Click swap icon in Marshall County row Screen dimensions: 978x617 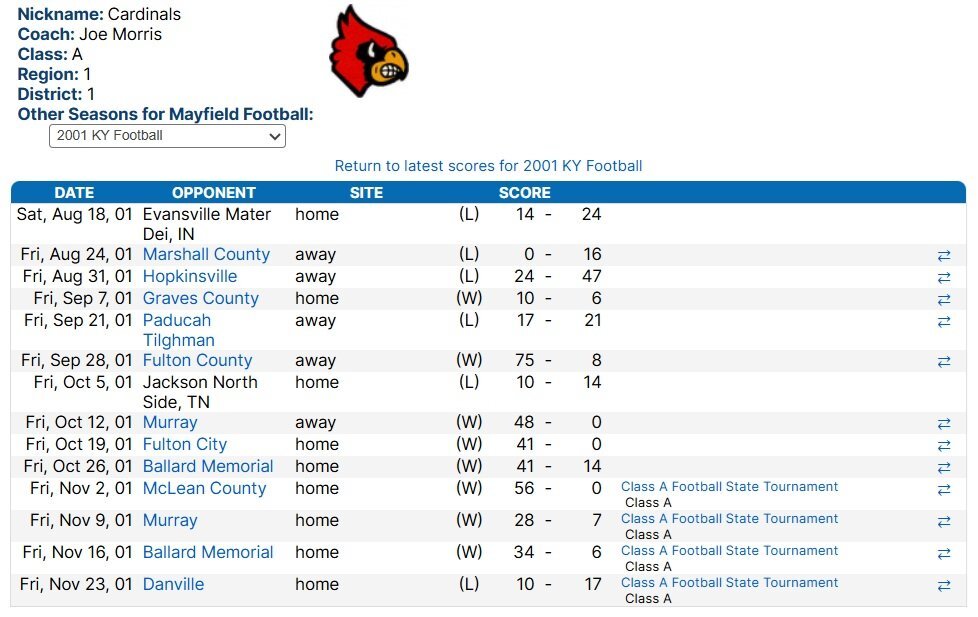944,256
